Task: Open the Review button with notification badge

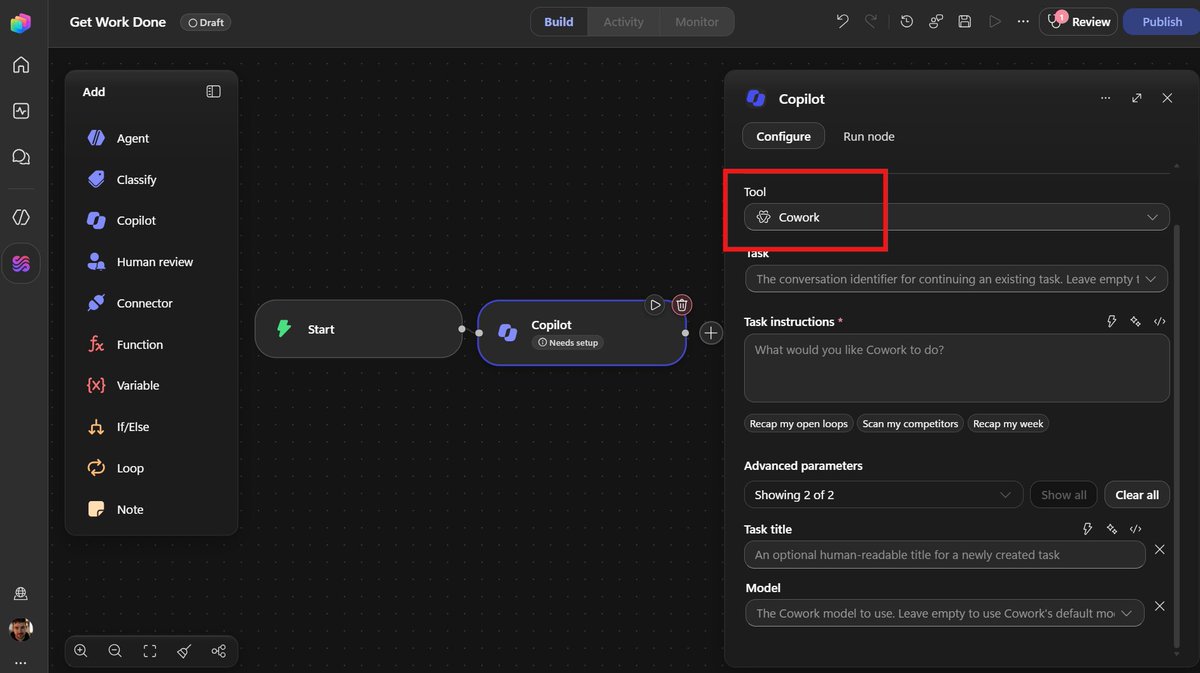Action: [1078, 22]
